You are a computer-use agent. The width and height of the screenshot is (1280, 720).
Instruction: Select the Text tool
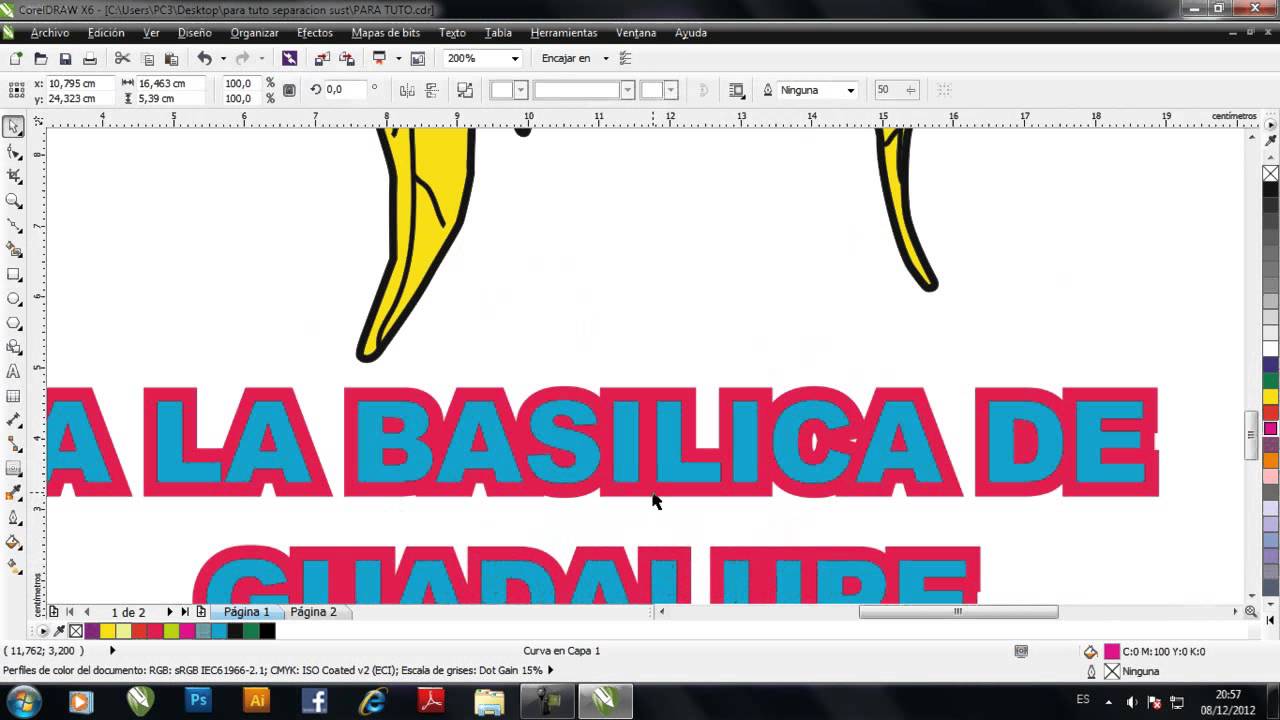click(x=14, y=372)
